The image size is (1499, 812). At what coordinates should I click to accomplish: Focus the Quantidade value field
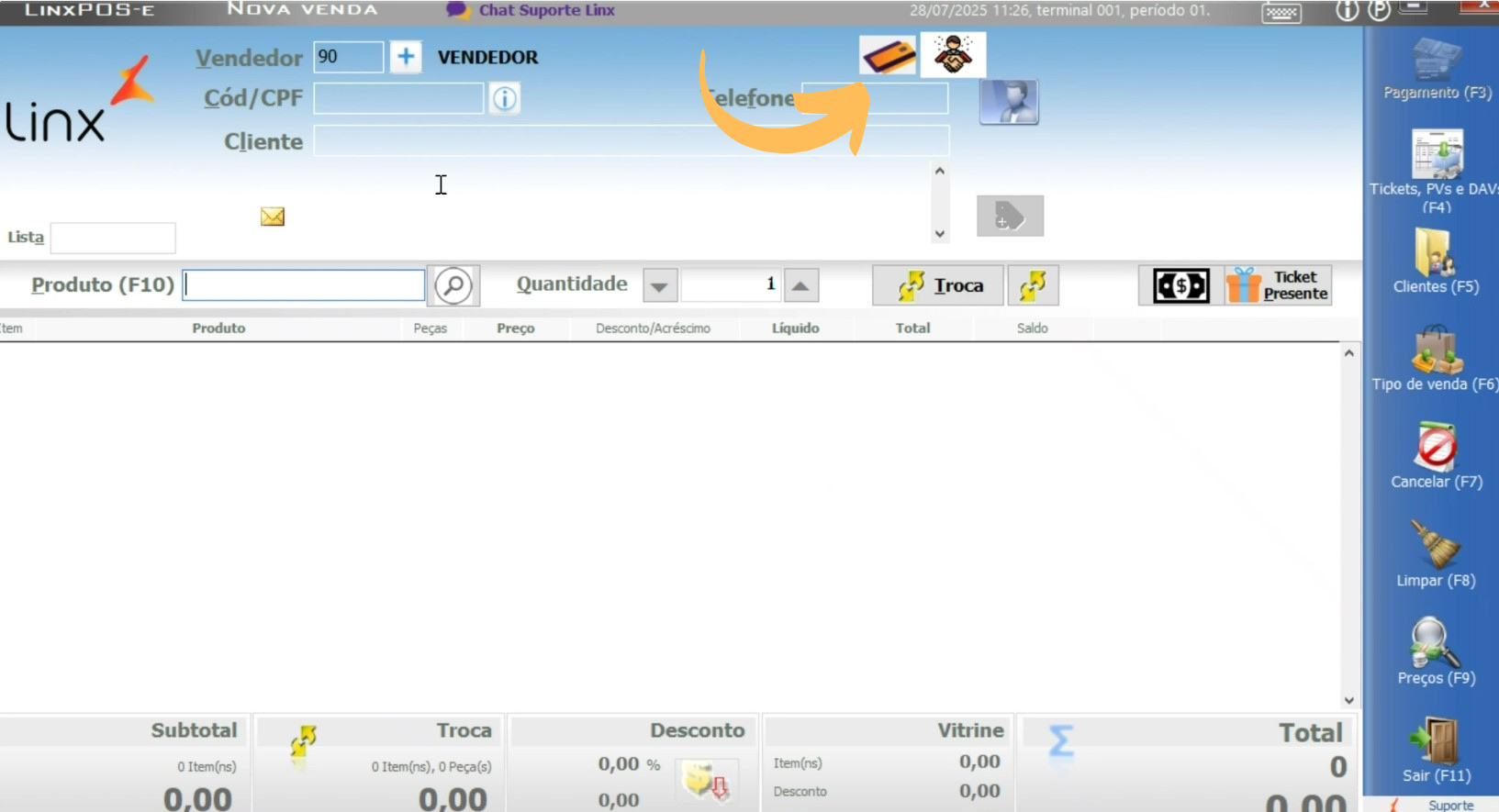pos(731,285)
